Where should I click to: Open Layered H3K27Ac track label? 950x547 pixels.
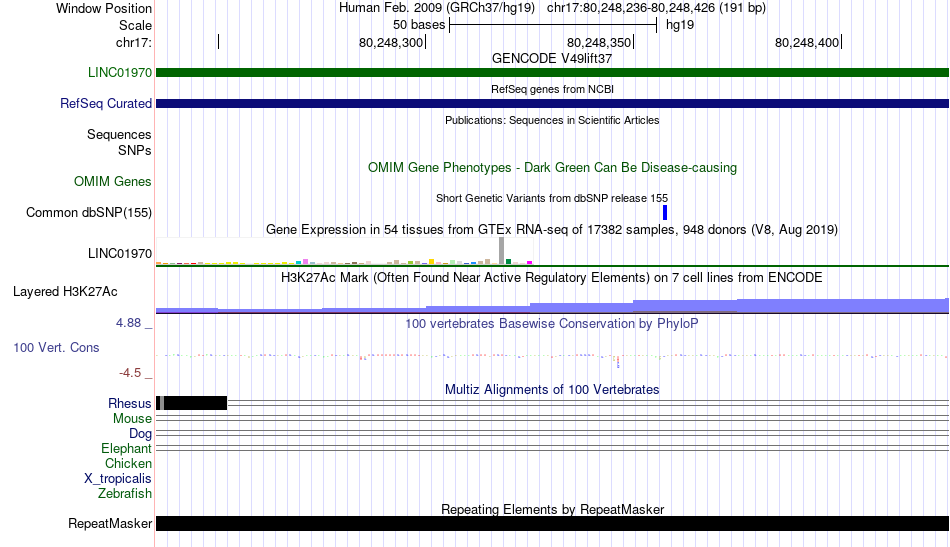point(65,291)
